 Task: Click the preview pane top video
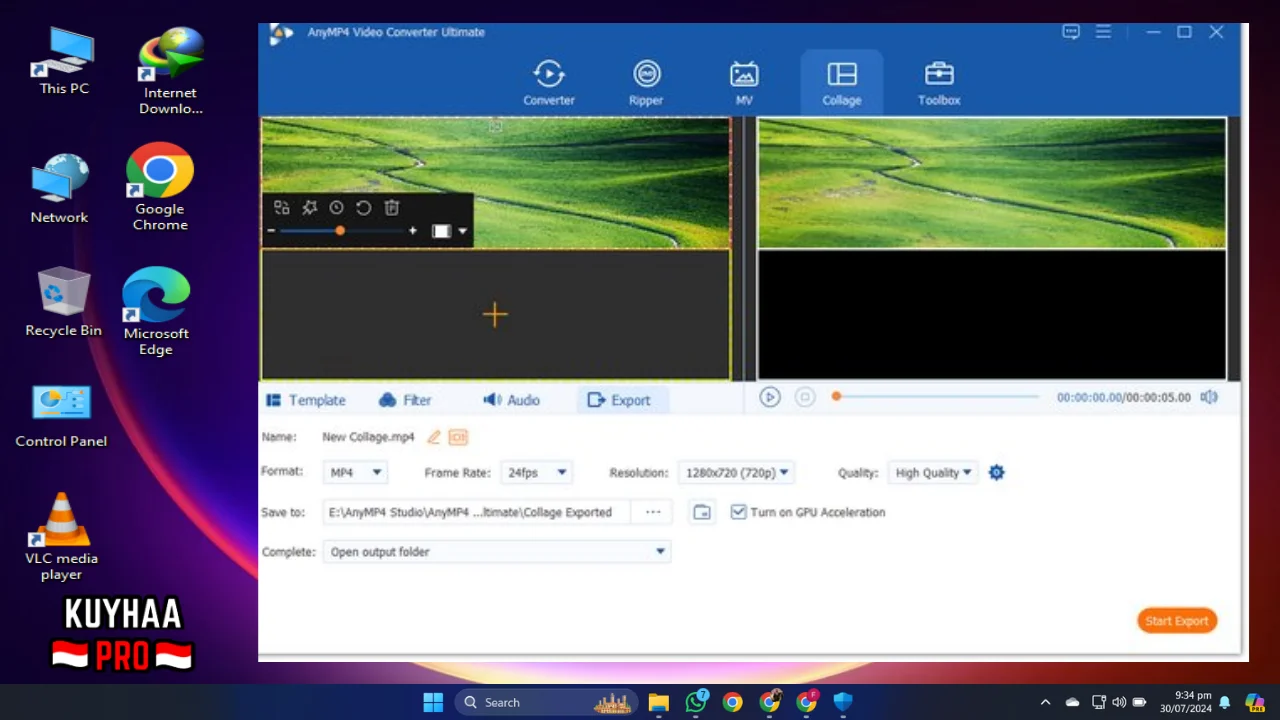(992, 183)
